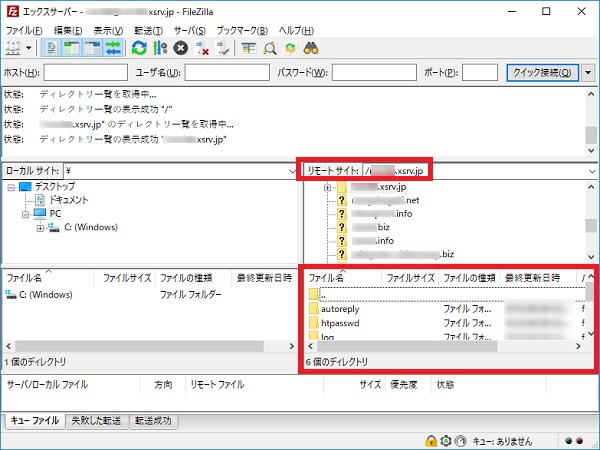Click the binoculars file search icon
600x450 pixels.
(x=311, y=48)
